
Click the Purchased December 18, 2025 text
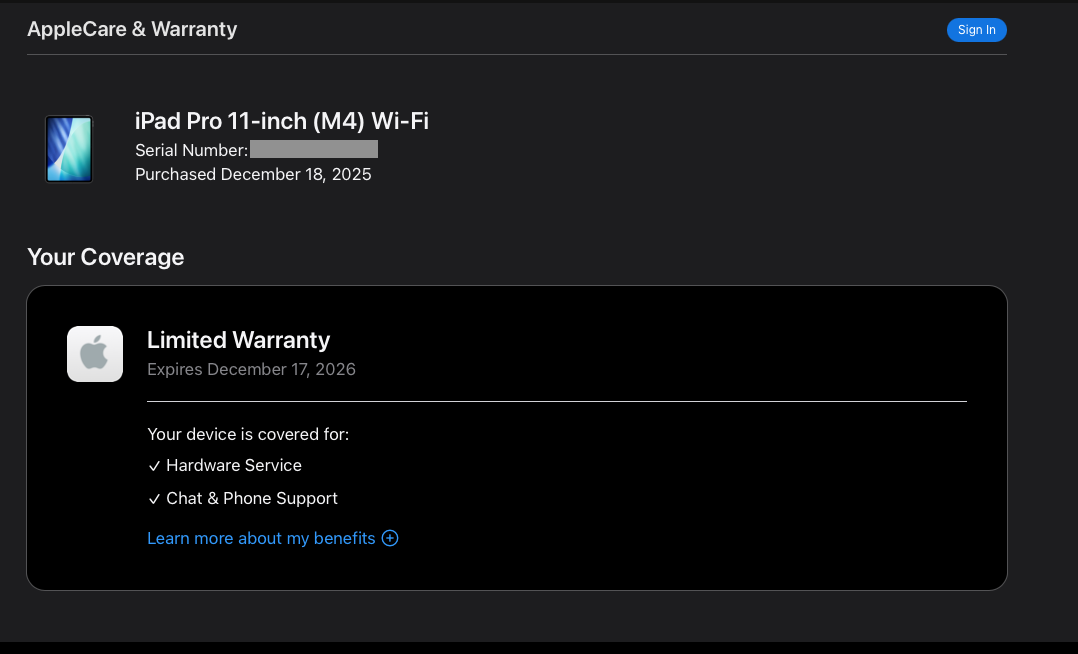click(x=253, y=174)
